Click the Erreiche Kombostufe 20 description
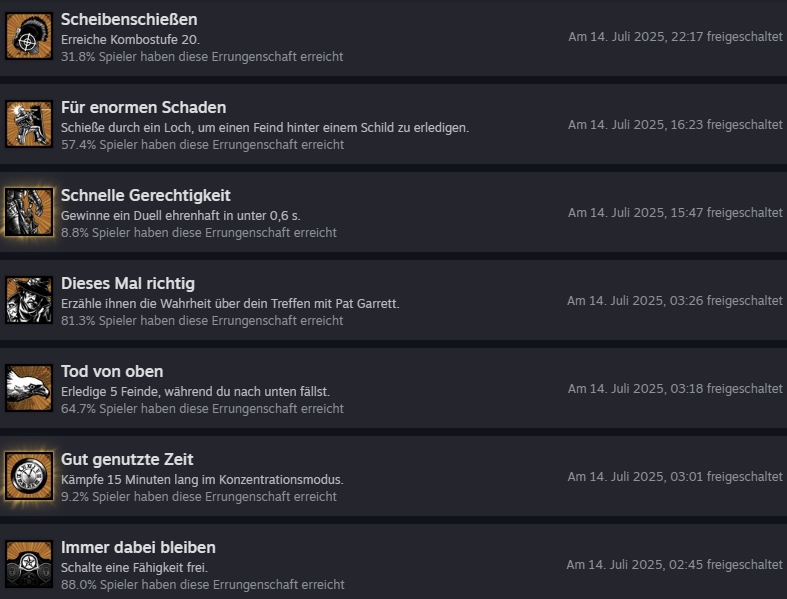 130,40
